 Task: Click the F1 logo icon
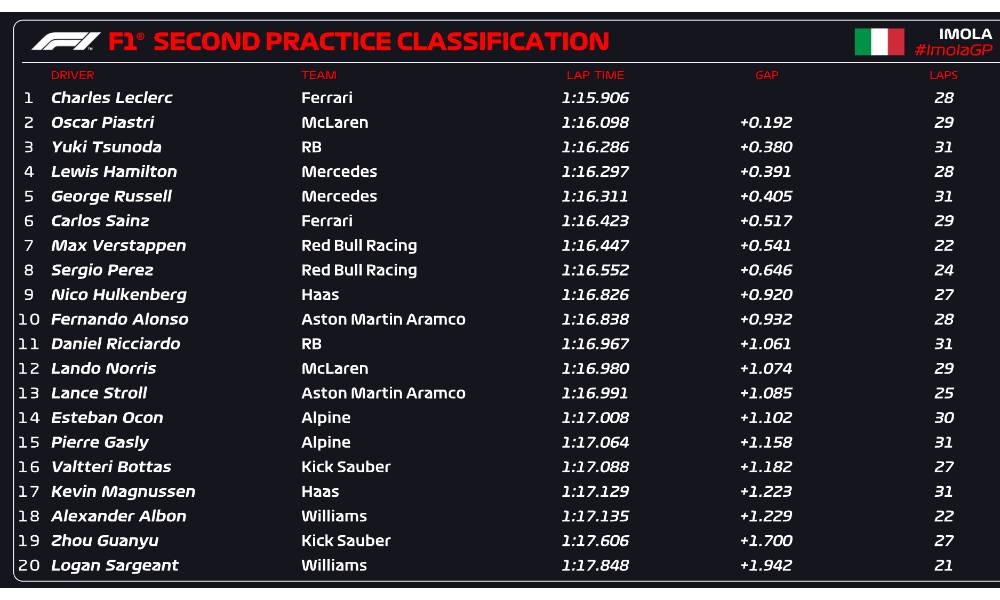(x=66, y=42)
